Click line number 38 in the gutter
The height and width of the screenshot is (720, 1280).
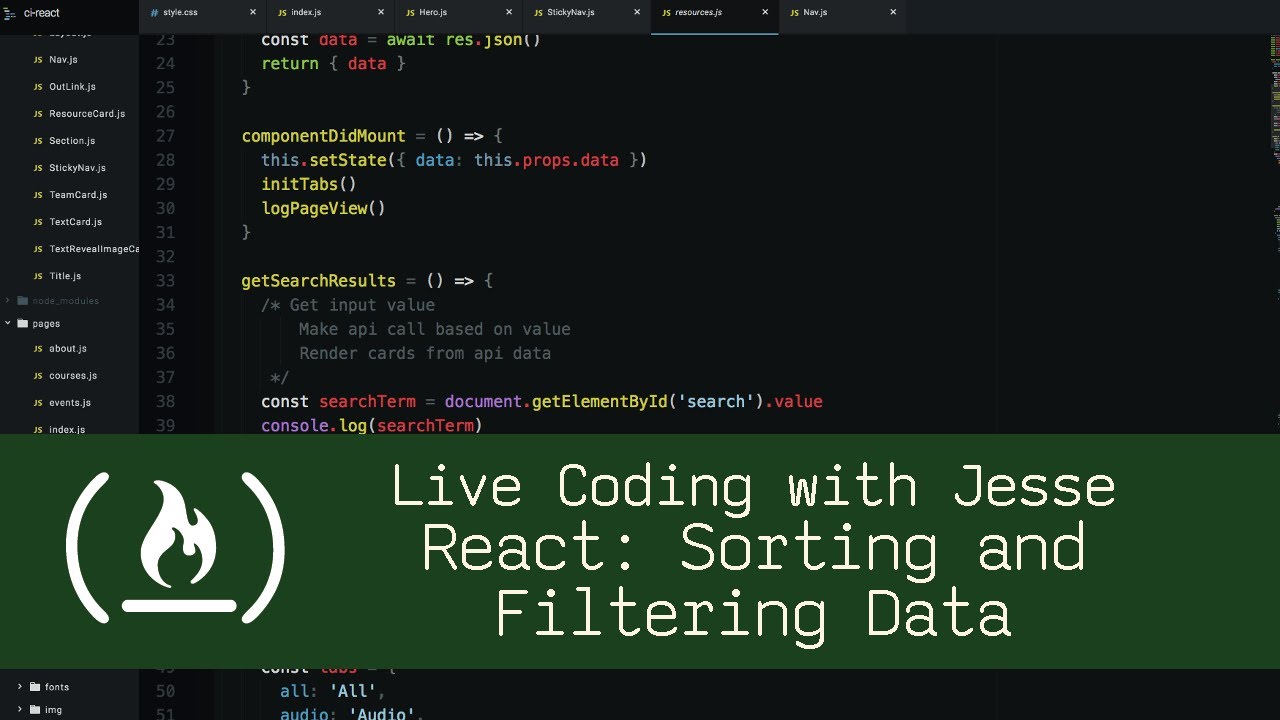(165, 401)
